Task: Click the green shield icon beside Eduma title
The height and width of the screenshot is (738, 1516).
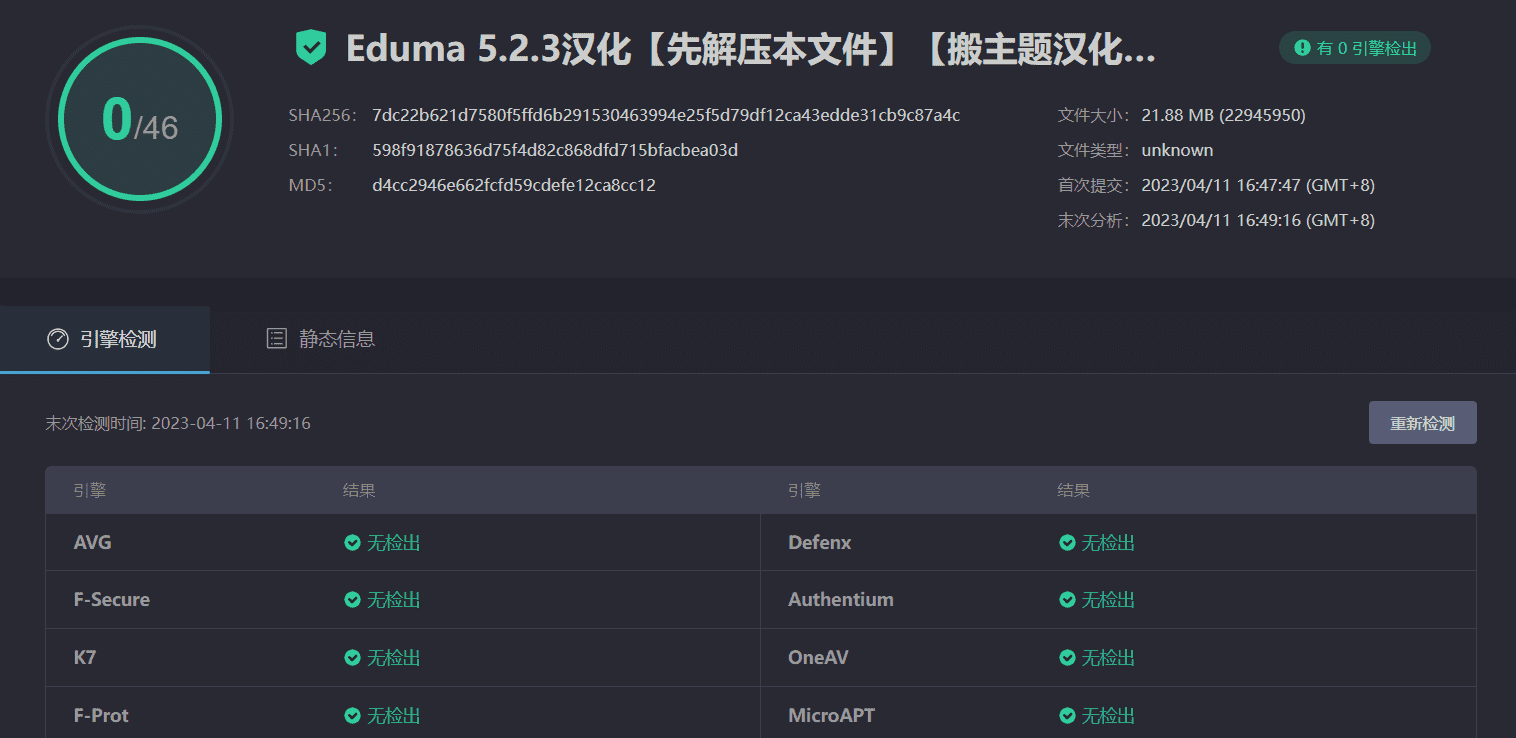Action: (x=311, y=47)
